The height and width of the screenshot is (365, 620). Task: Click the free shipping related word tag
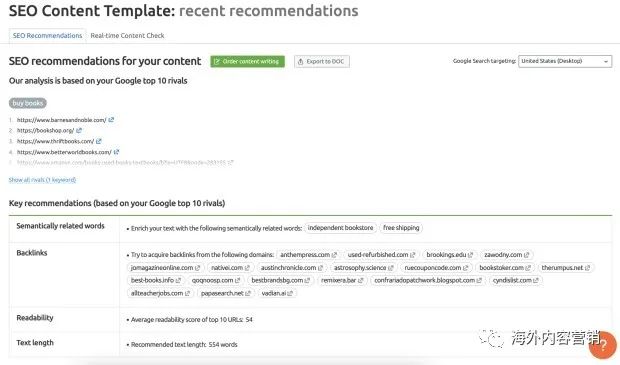[x=401, y=228]
